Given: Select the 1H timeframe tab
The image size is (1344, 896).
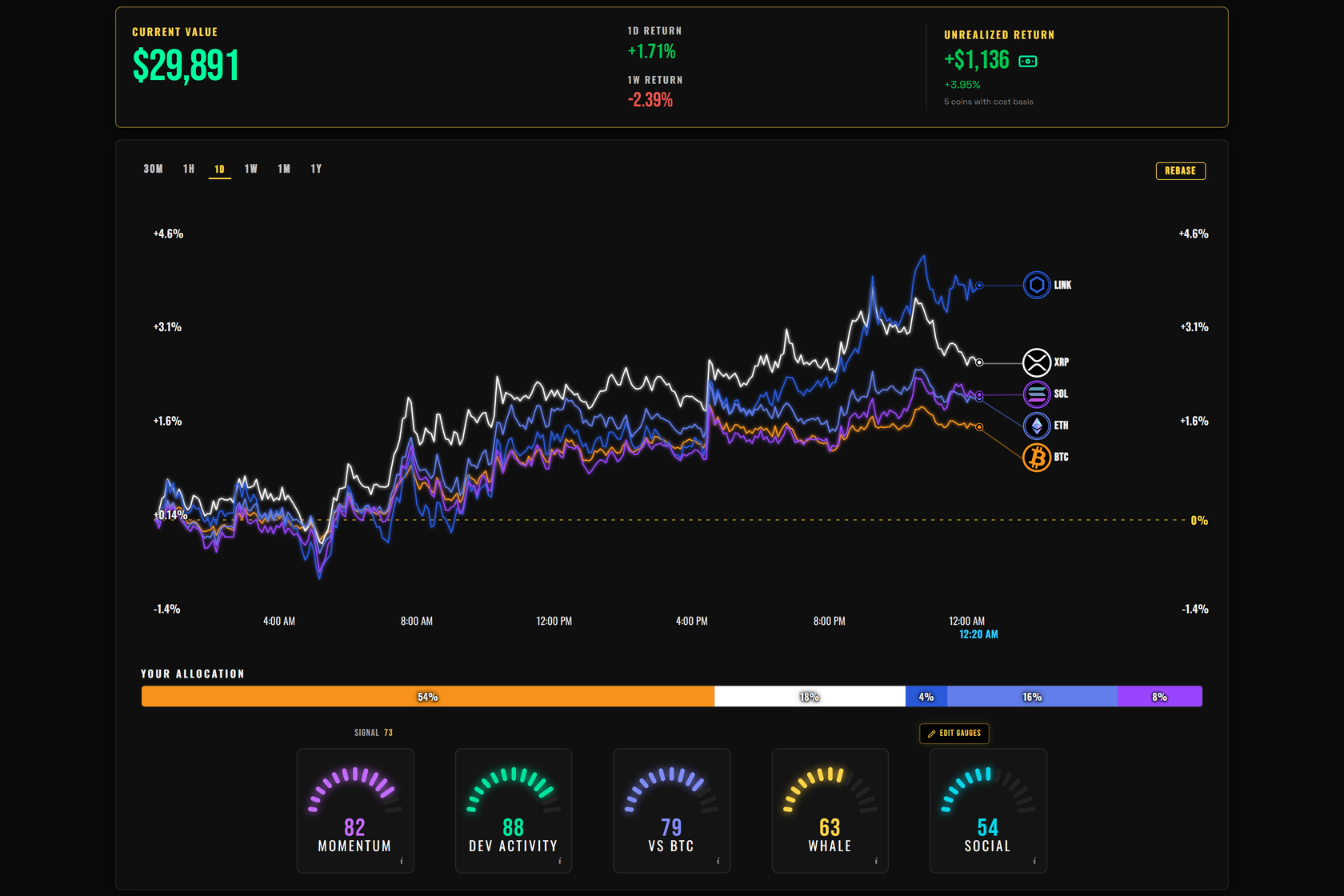Looking at the screenshot, I should pyautogui.click(x=189, y=169).
